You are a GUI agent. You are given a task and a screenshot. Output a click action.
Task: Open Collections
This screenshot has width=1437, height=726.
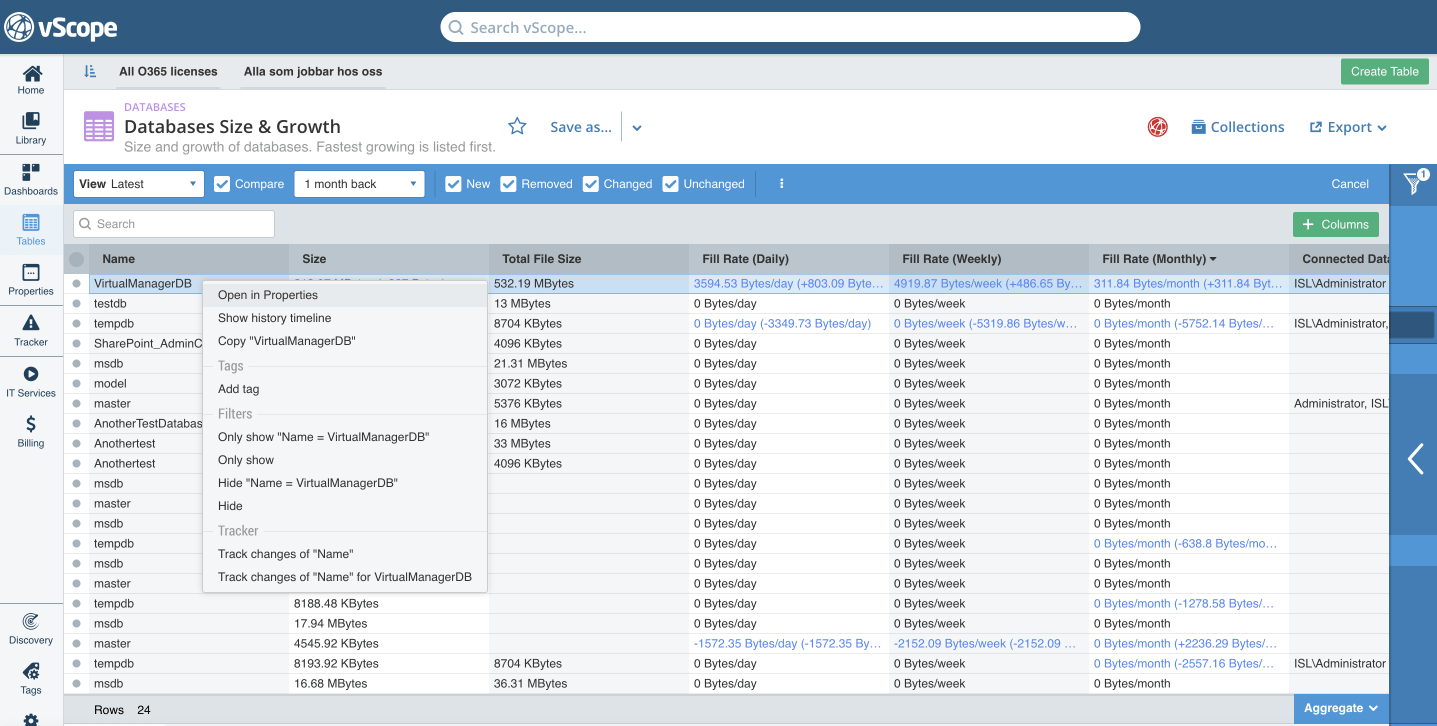(x=1237, y=127)
